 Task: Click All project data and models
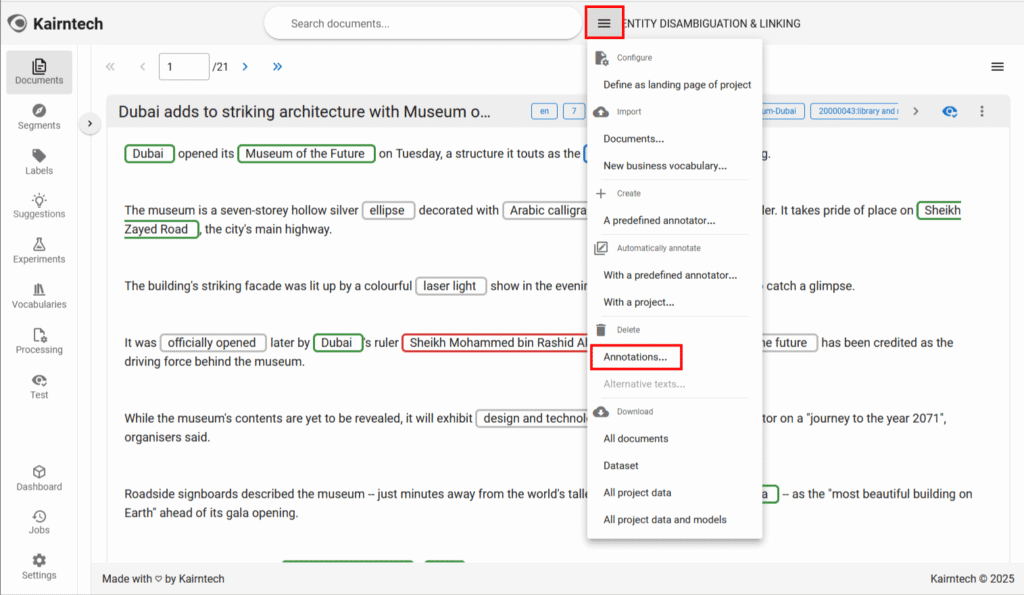pos(664,519)
